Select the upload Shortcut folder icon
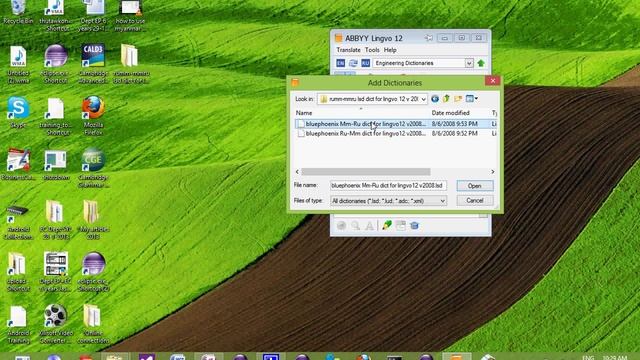 coord(18,271)
